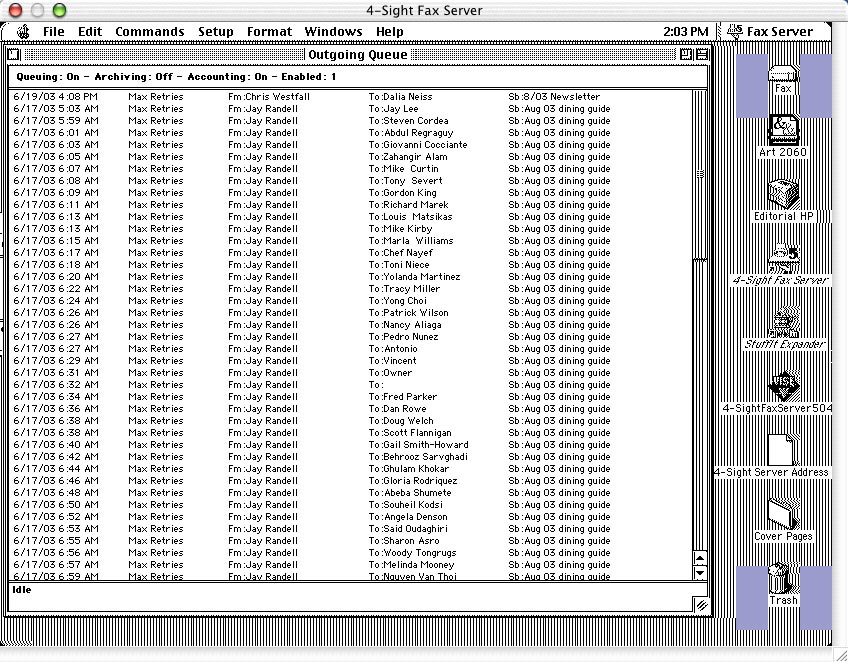
Task: Click the 2:03 PM menu bar clock
Action: tap(685, 32)
